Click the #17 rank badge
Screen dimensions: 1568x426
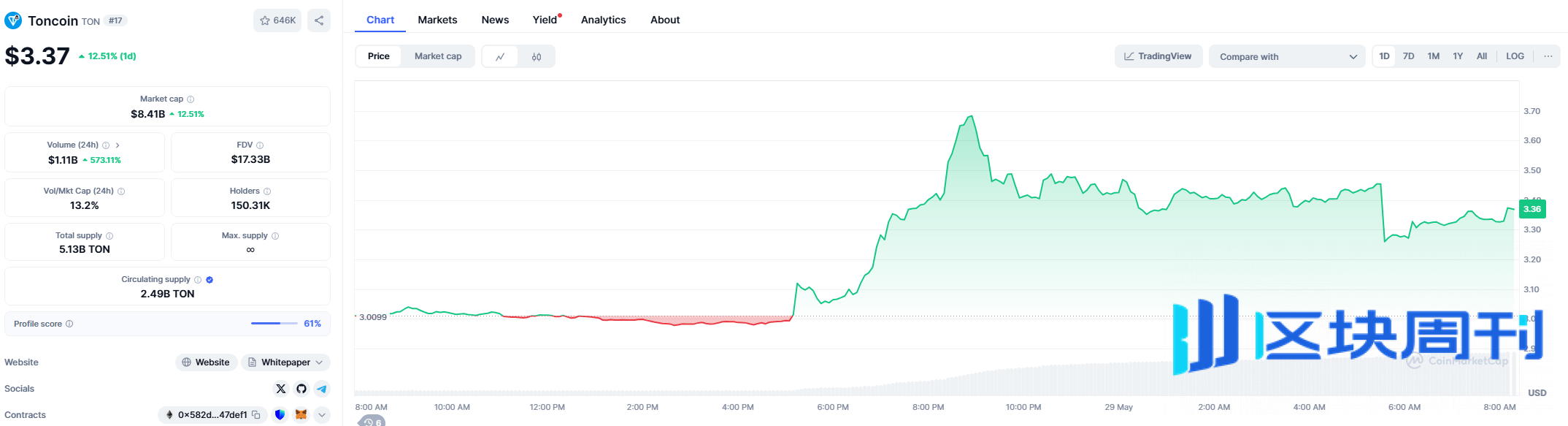115,21
